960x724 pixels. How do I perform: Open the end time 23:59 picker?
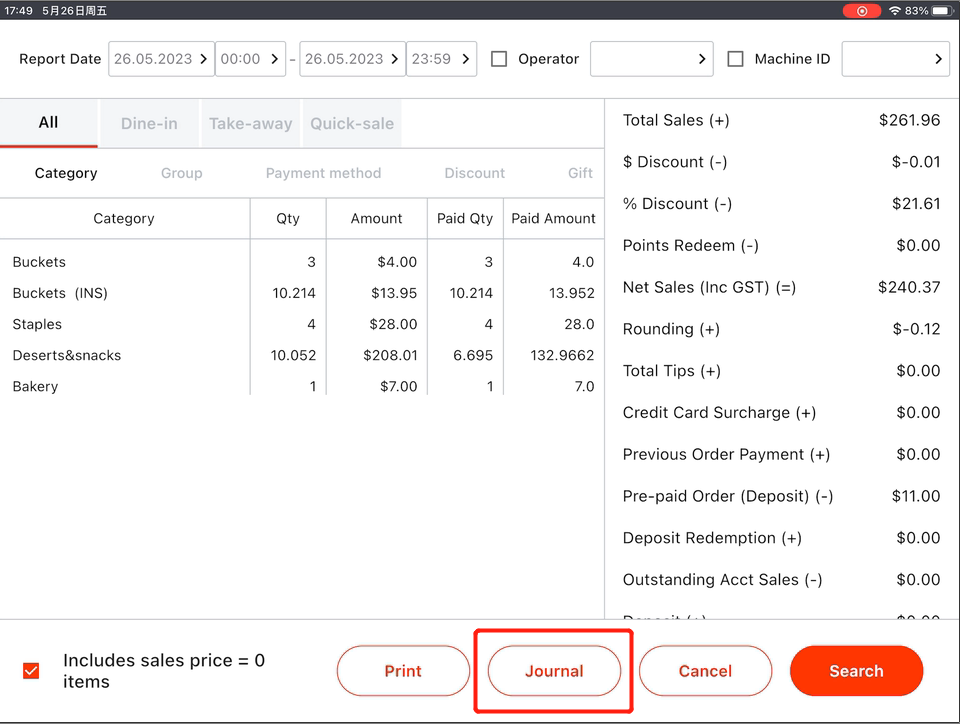pos(441,59)
